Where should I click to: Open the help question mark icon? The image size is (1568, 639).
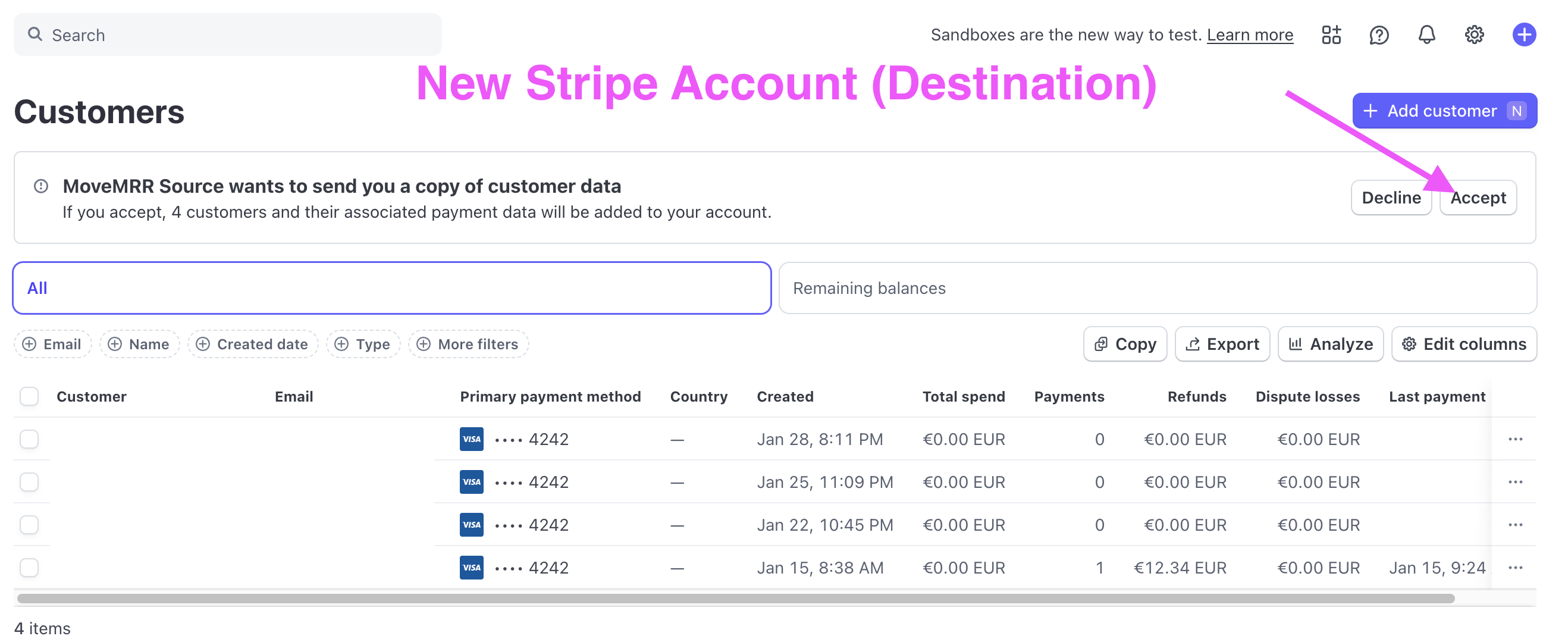point(1379,35)
